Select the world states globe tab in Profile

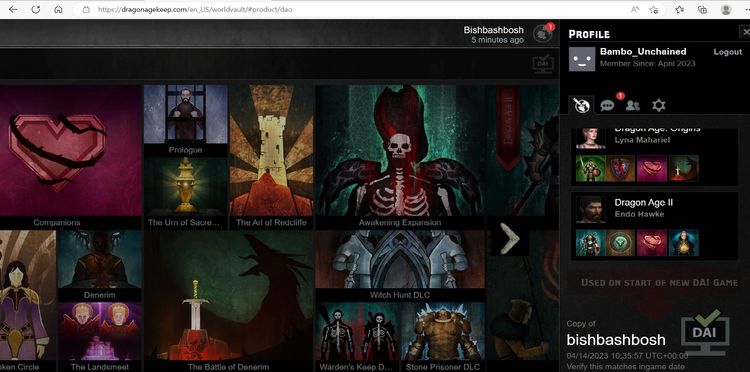(x=581, y=105)
